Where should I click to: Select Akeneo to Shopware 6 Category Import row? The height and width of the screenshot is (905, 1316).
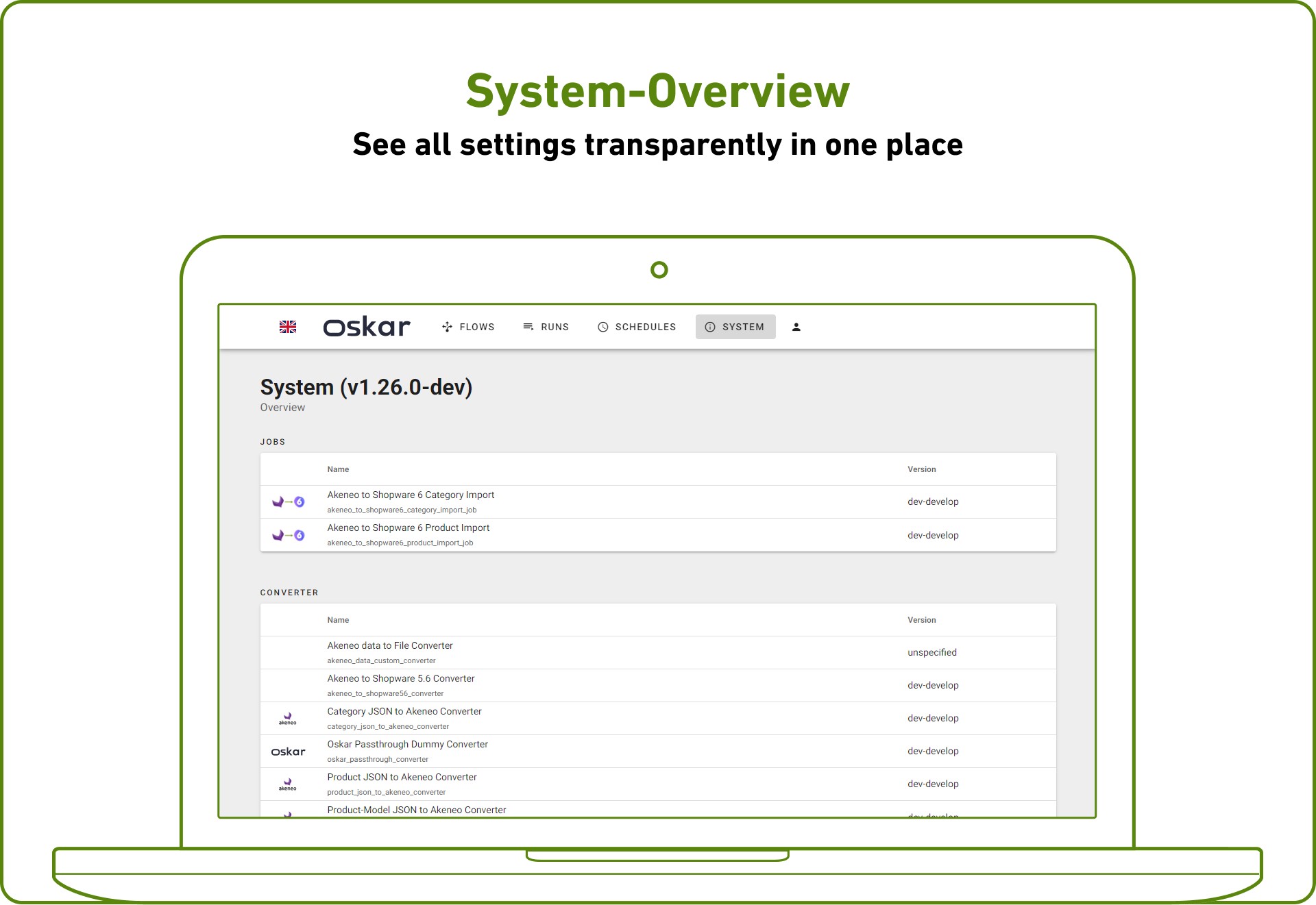tap(411, 495)
